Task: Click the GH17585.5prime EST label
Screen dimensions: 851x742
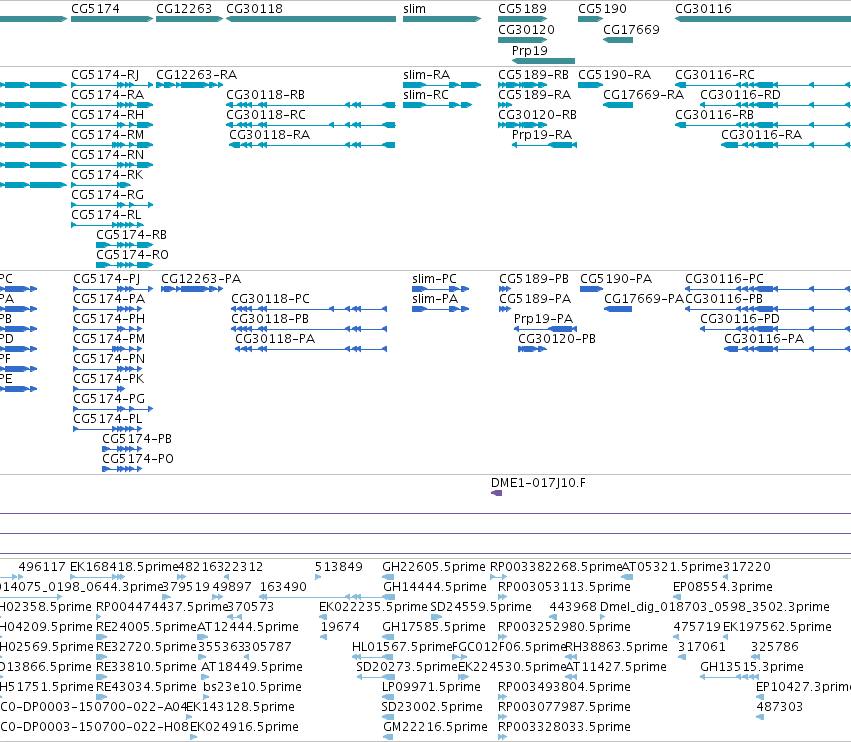Action: point(434,627)
